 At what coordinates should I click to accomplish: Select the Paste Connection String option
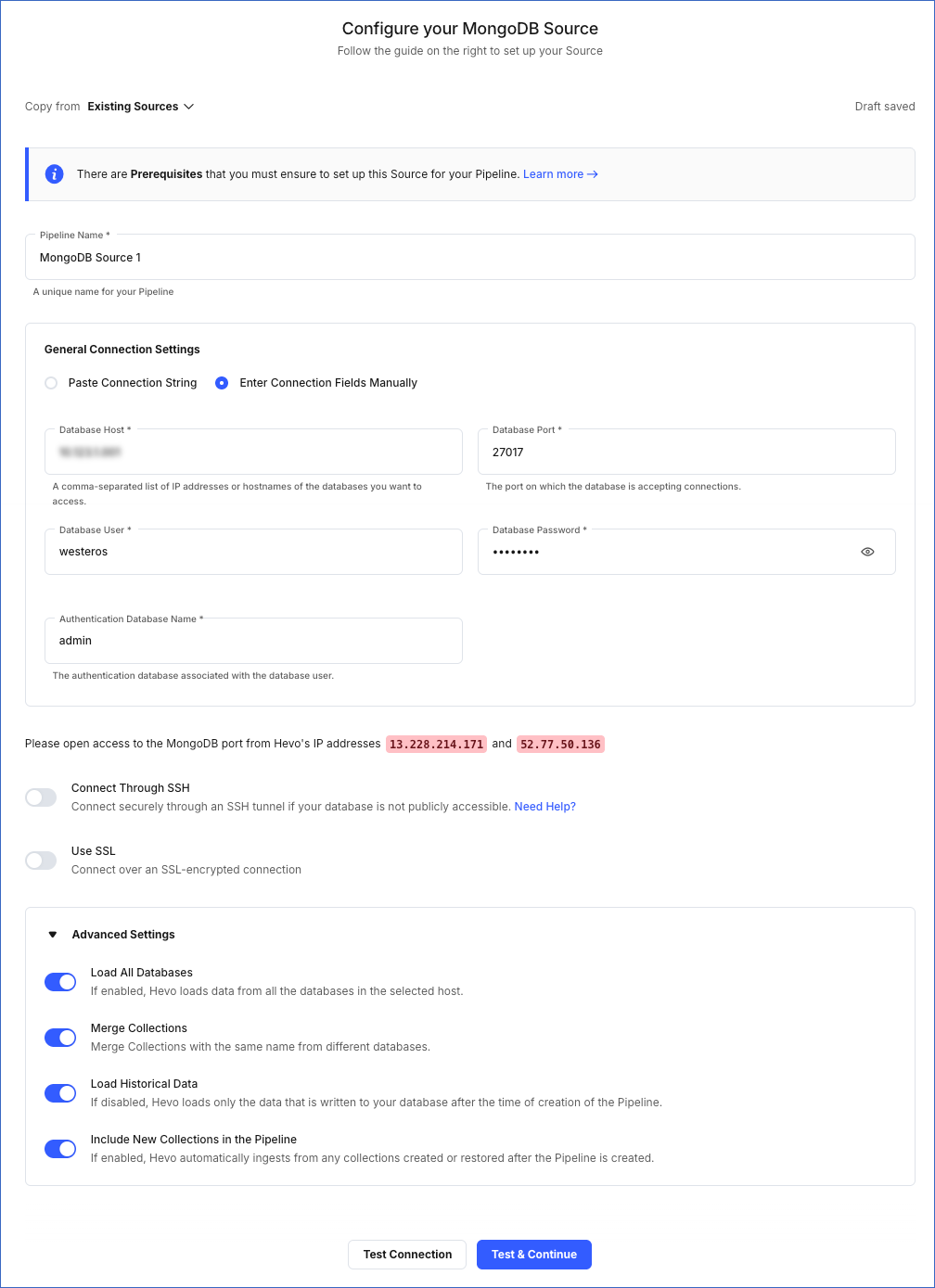tap(51, 382)
